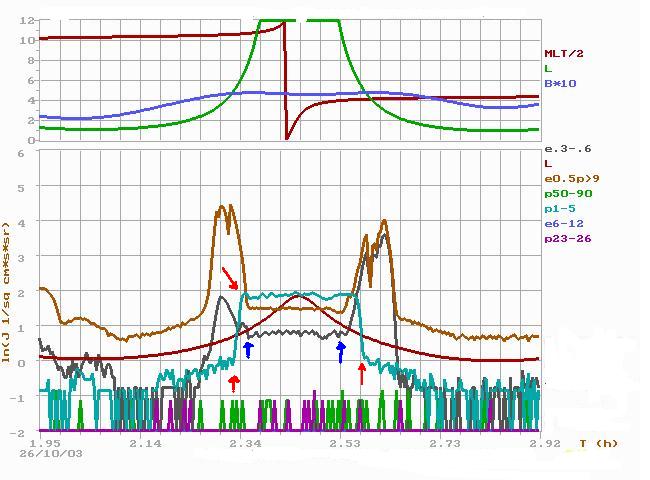650x480 pixels.
Task: Click the right blue upward arrow
Action: pyautogui.click(x=341, y=350)
